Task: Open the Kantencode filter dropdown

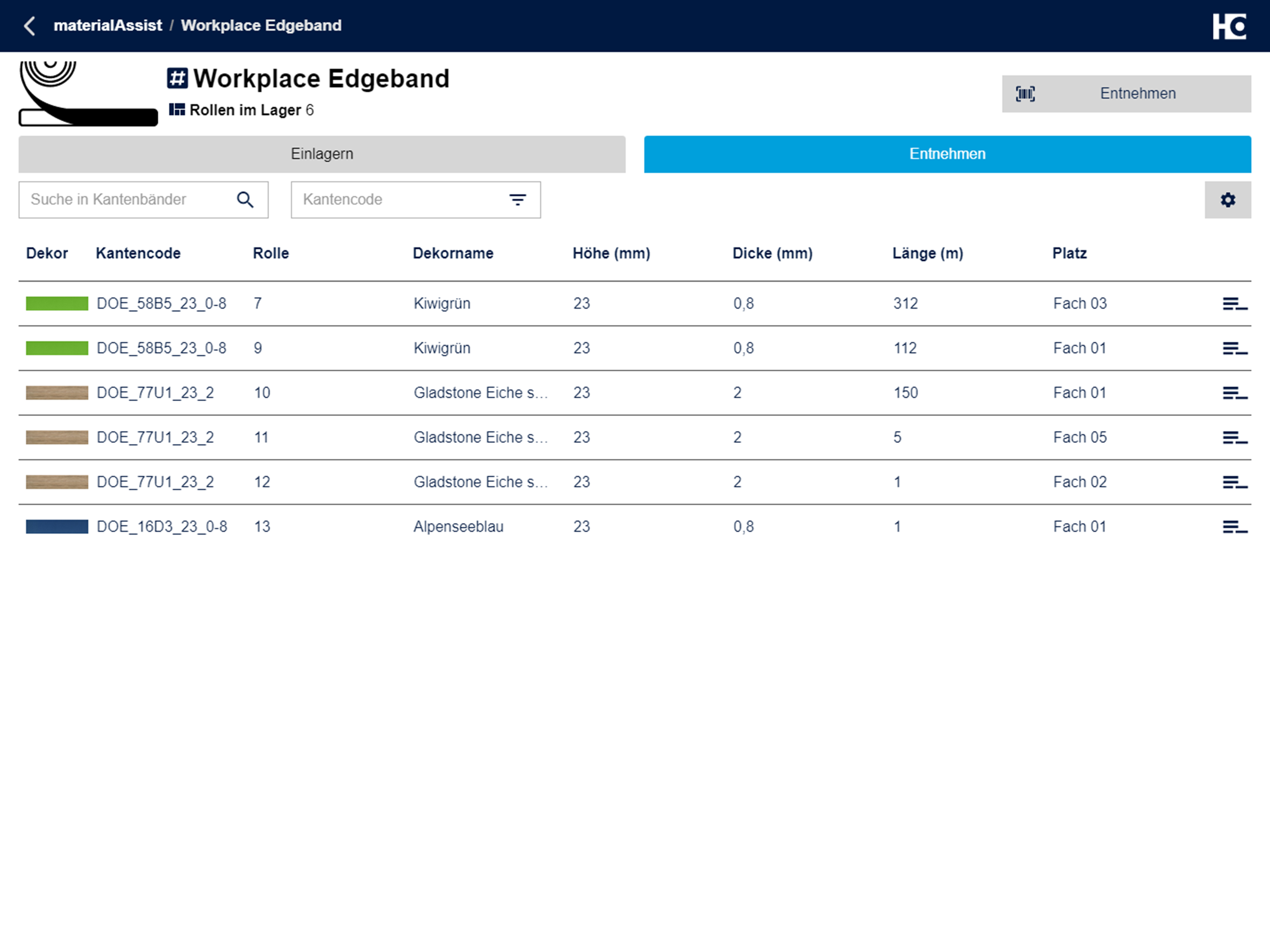Action: coord(416,200)
